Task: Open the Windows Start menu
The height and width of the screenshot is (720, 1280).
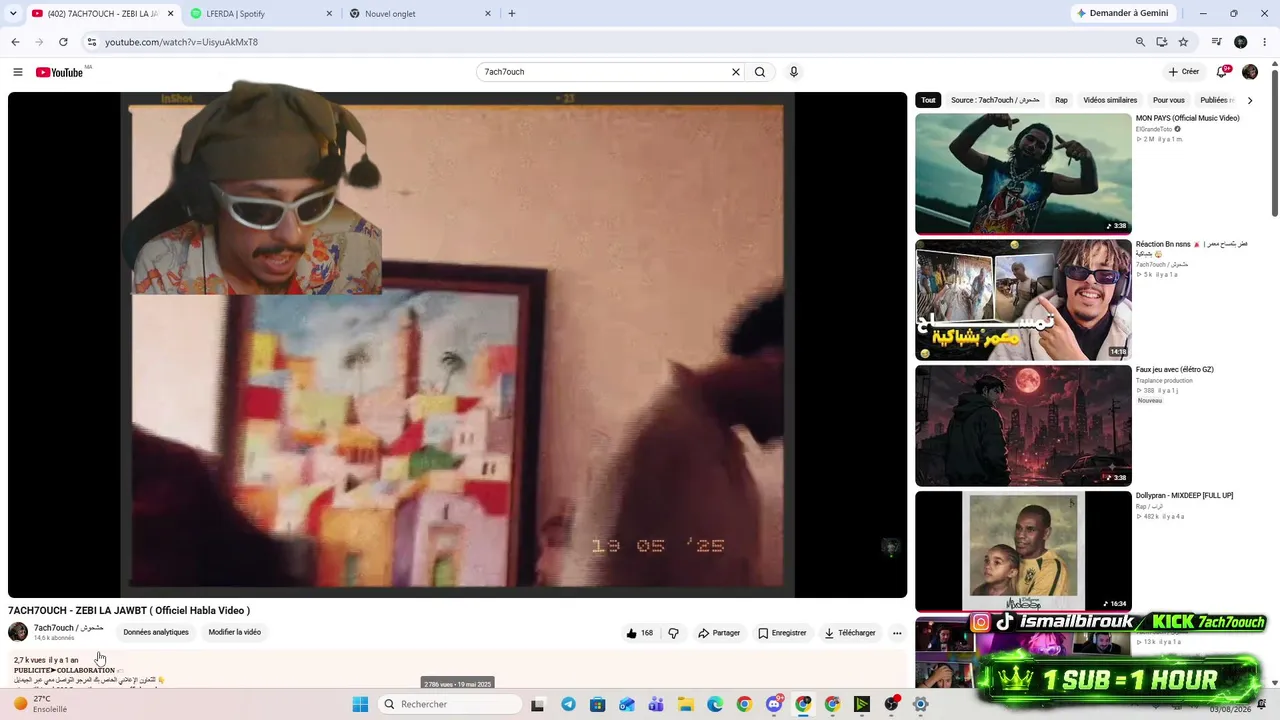Action: 360,704
